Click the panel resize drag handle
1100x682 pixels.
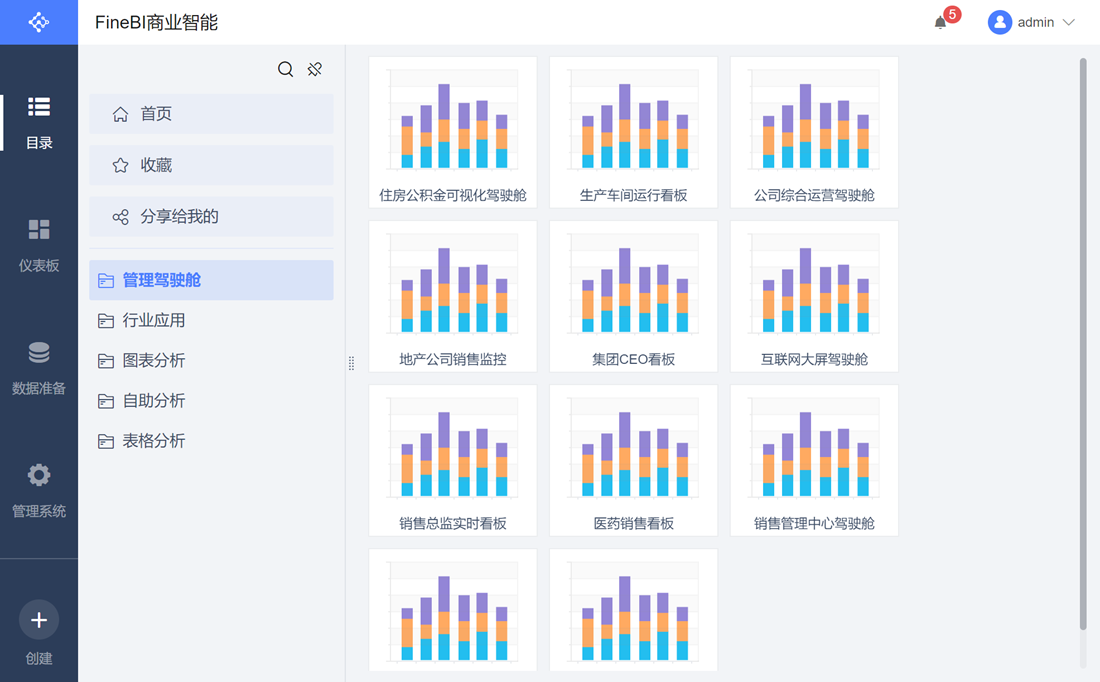(351, 364)
